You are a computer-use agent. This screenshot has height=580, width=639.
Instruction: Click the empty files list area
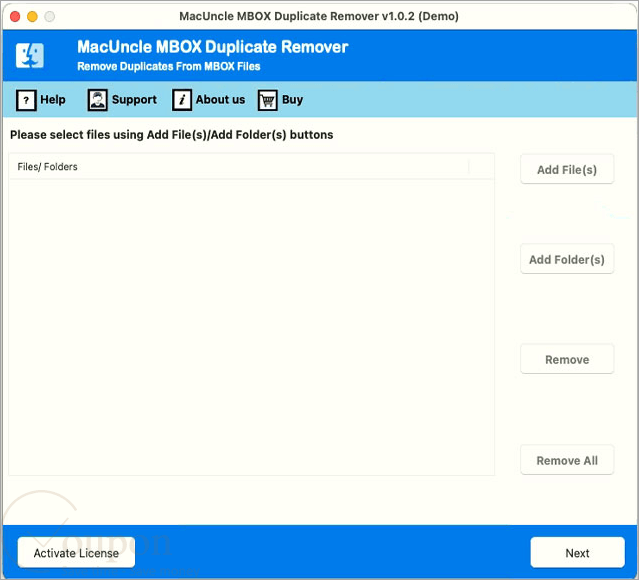tap(251, 327)
